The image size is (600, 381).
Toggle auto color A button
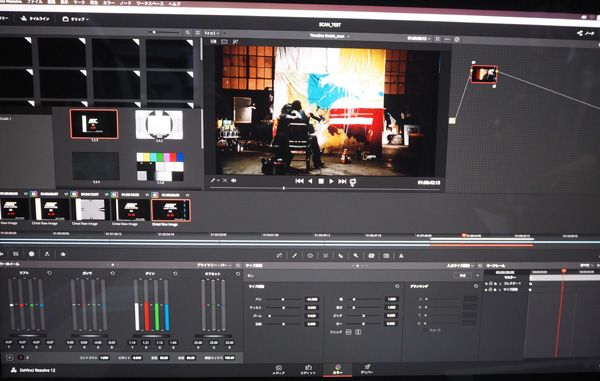(10, 357)
